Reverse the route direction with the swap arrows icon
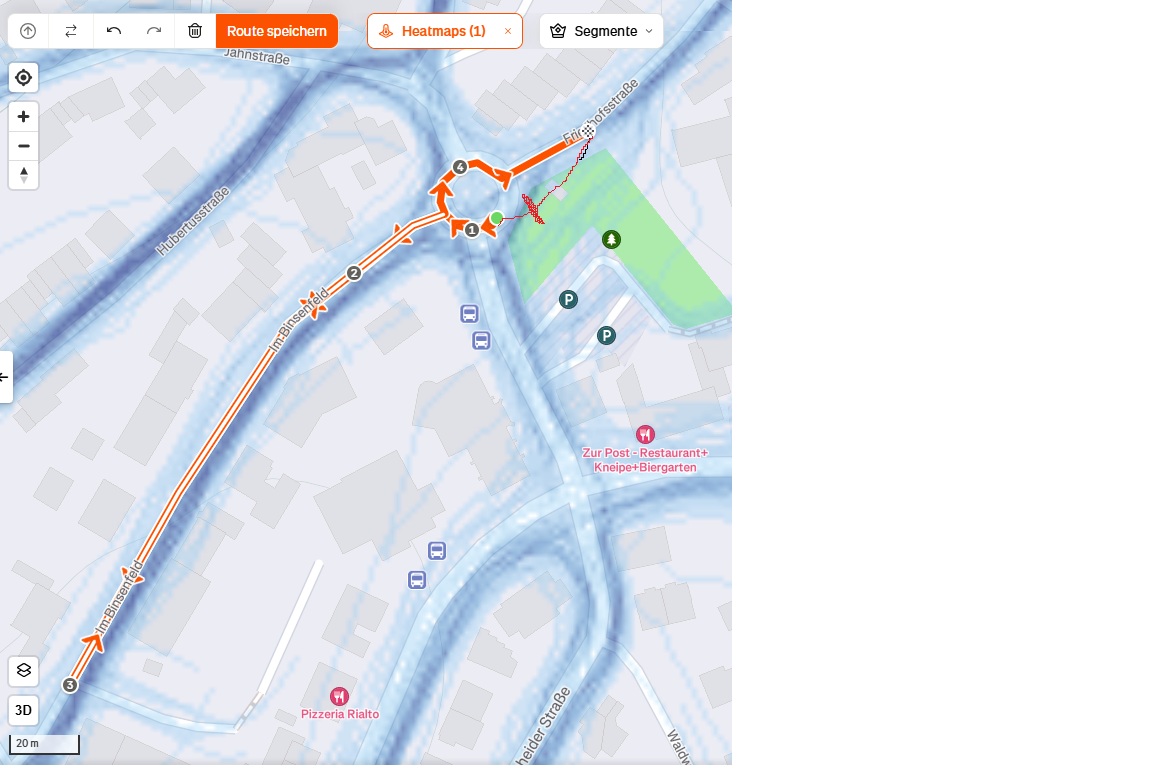The width and height of the screenshot is (1152, 768). tap(71, 31)
